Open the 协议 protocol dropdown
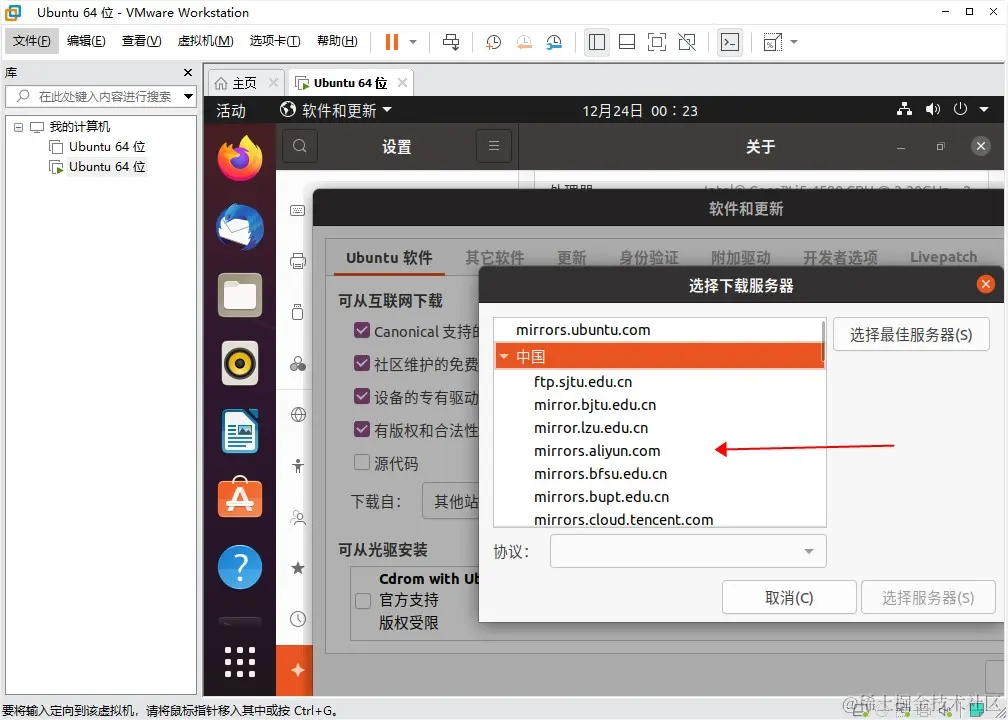The width and height of the screenshot is (1008, 720). point(688,551)
